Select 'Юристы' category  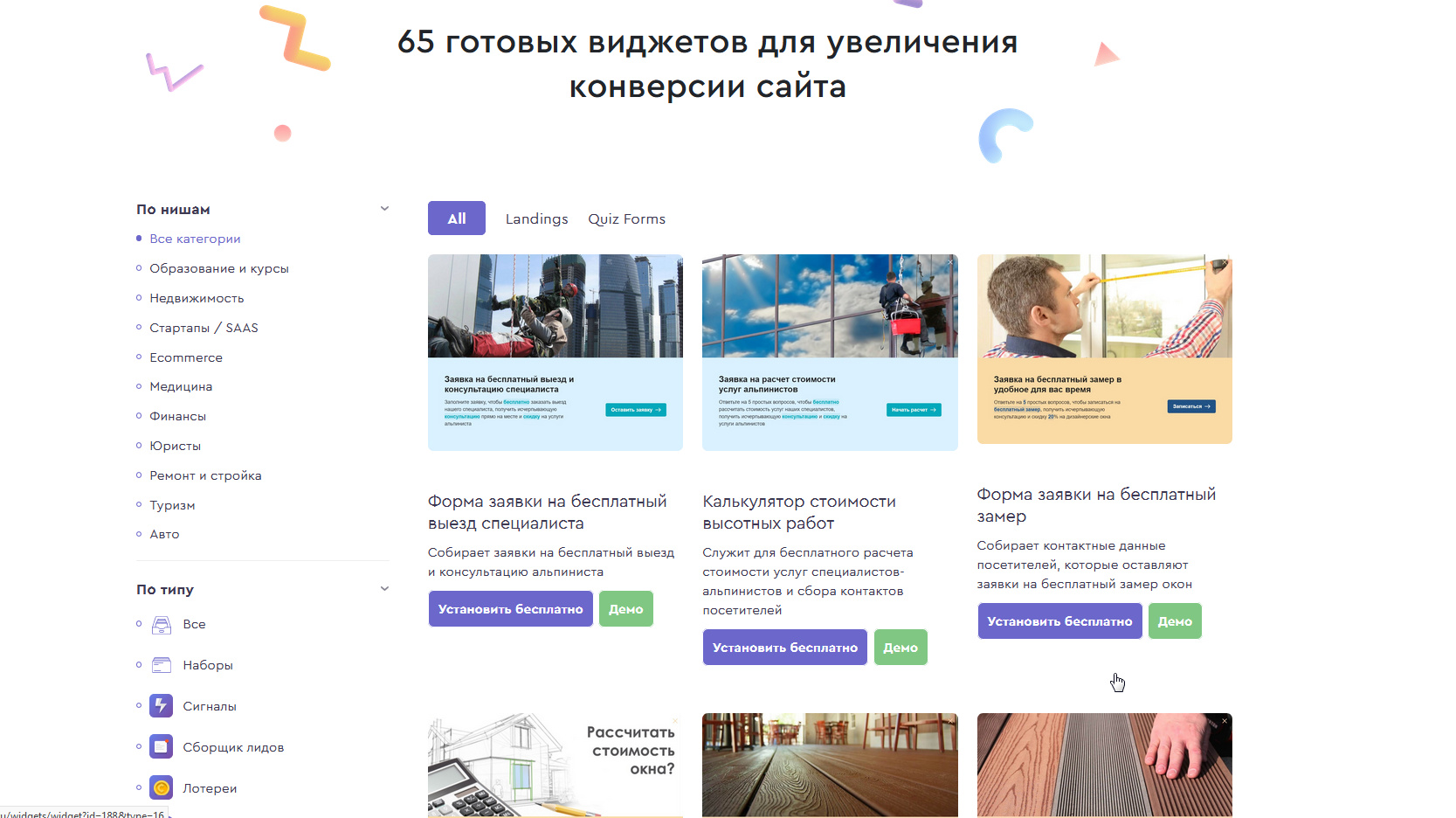pyautogui.click(x=175, y=446)
